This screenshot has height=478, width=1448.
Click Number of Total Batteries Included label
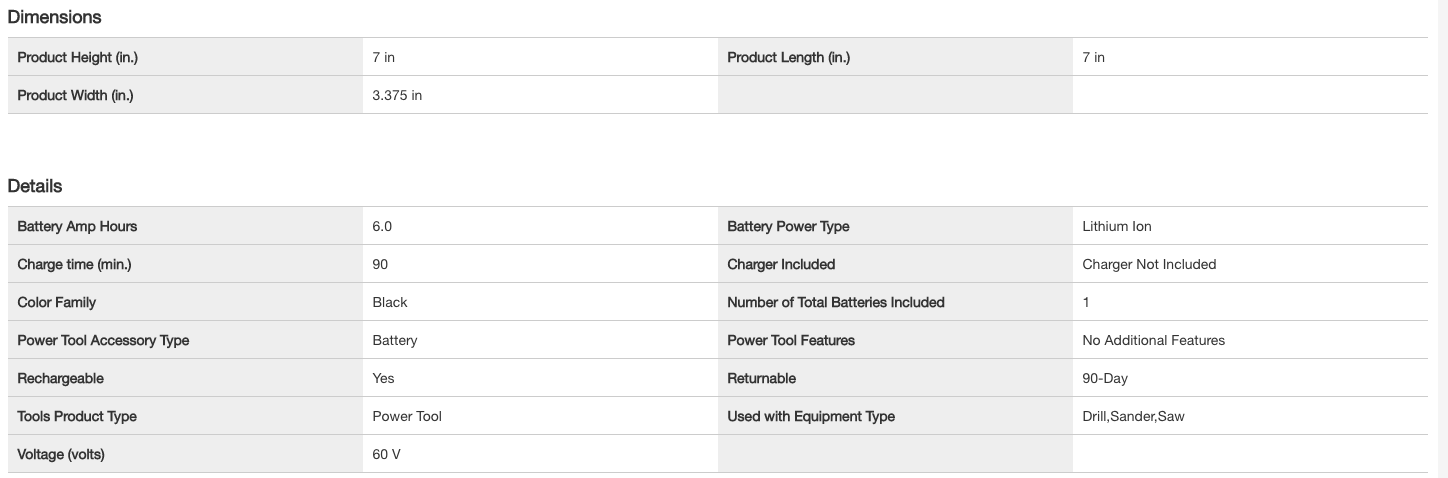pyautogui.click(x=835, y=302)
